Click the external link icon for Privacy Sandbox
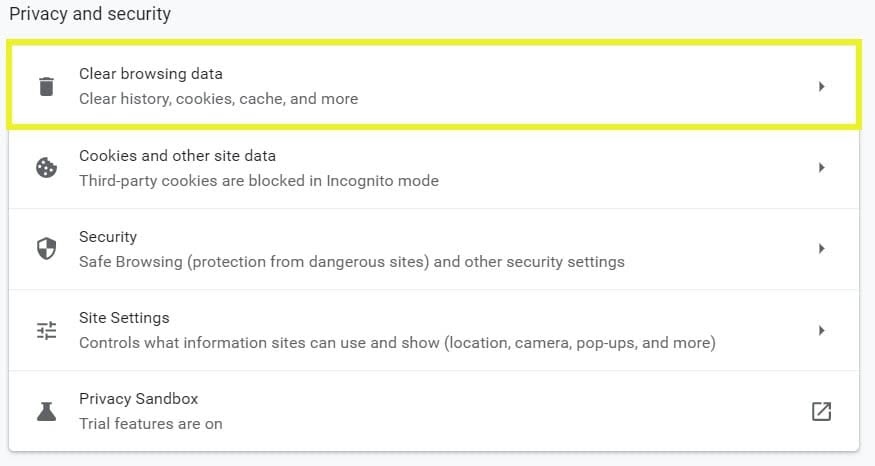 click(821, 411)
